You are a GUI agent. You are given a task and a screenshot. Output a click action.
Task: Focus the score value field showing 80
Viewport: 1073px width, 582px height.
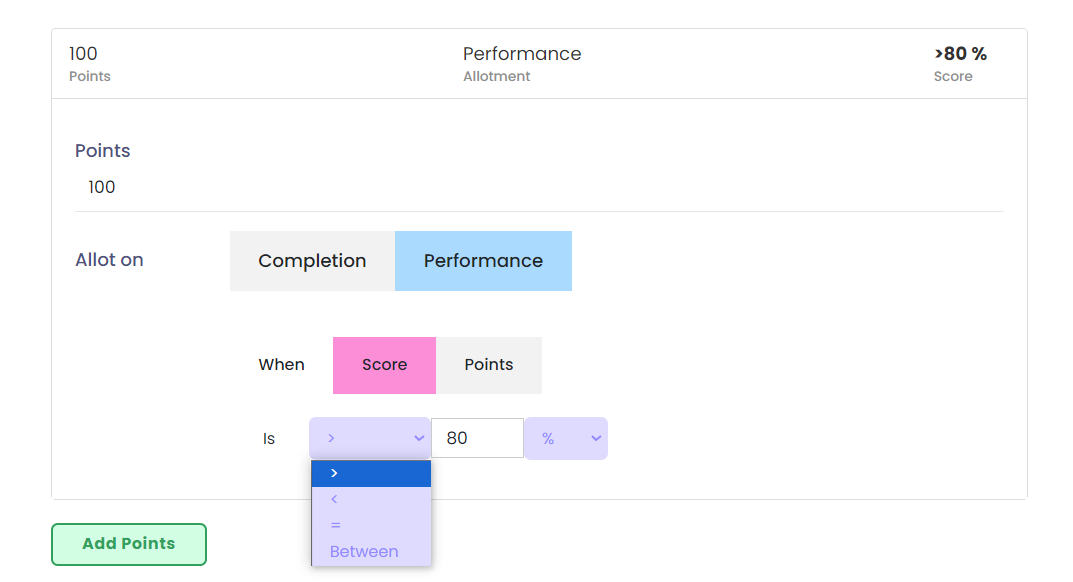(x=477, y=438)
